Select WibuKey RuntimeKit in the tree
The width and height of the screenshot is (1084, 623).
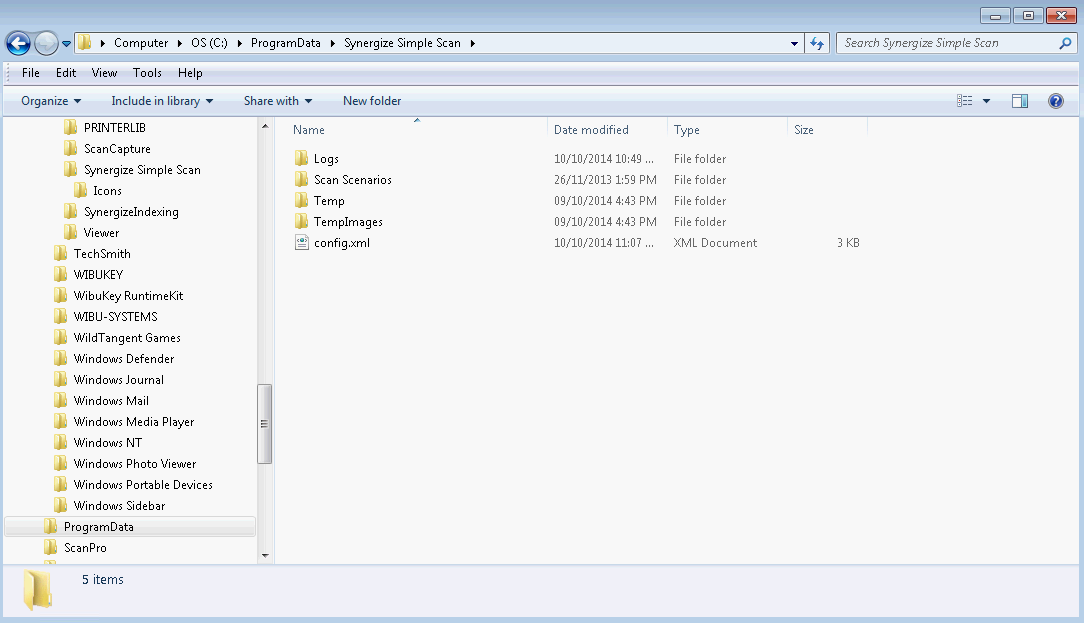(129, 296)
